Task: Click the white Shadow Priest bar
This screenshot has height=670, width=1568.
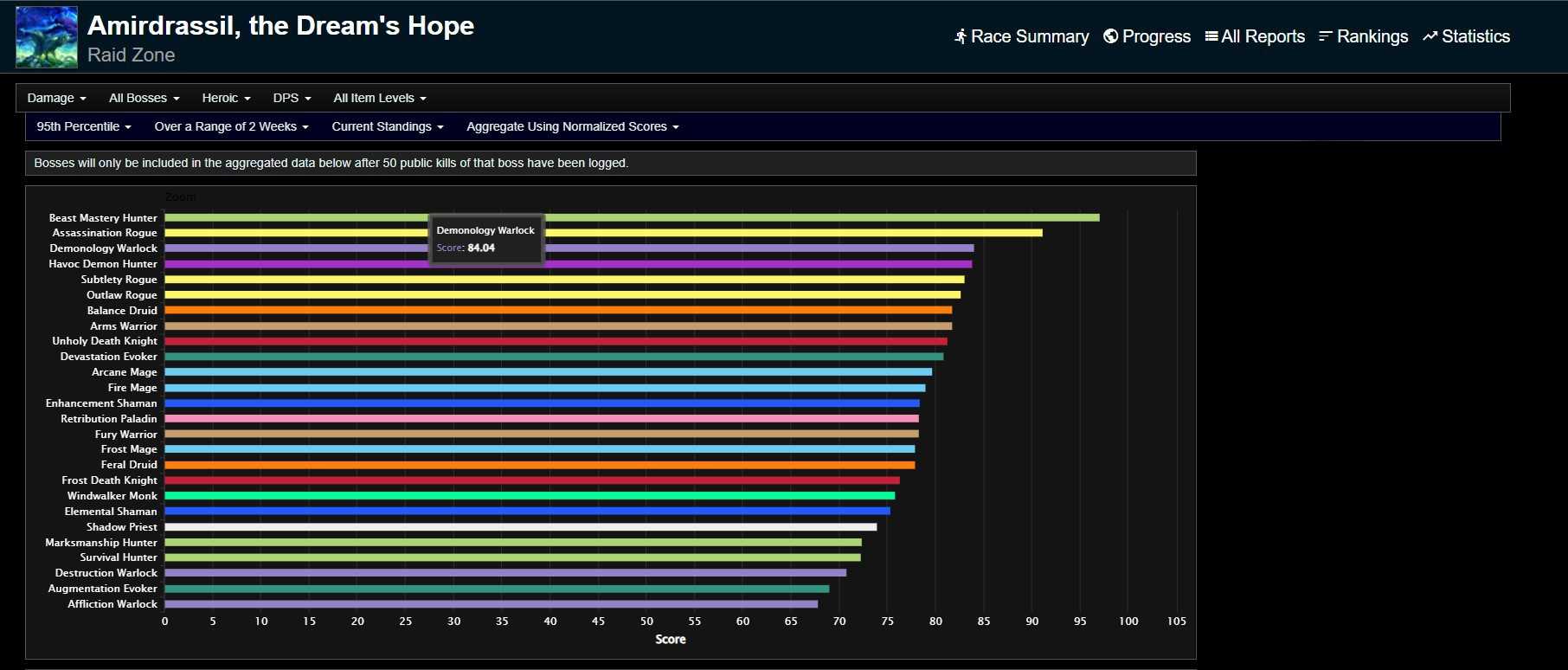Action: pyautogui.click(x=520, y=527)
